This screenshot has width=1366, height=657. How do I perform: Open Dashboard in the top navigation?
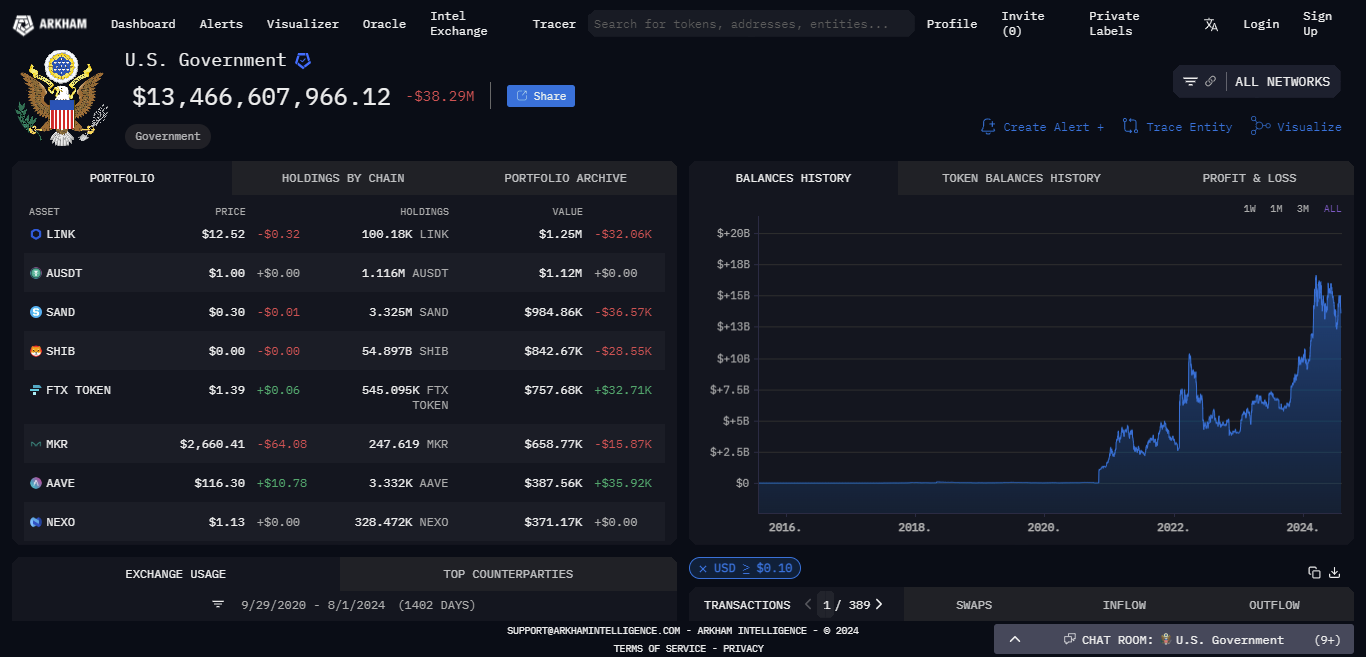[143, 24]
